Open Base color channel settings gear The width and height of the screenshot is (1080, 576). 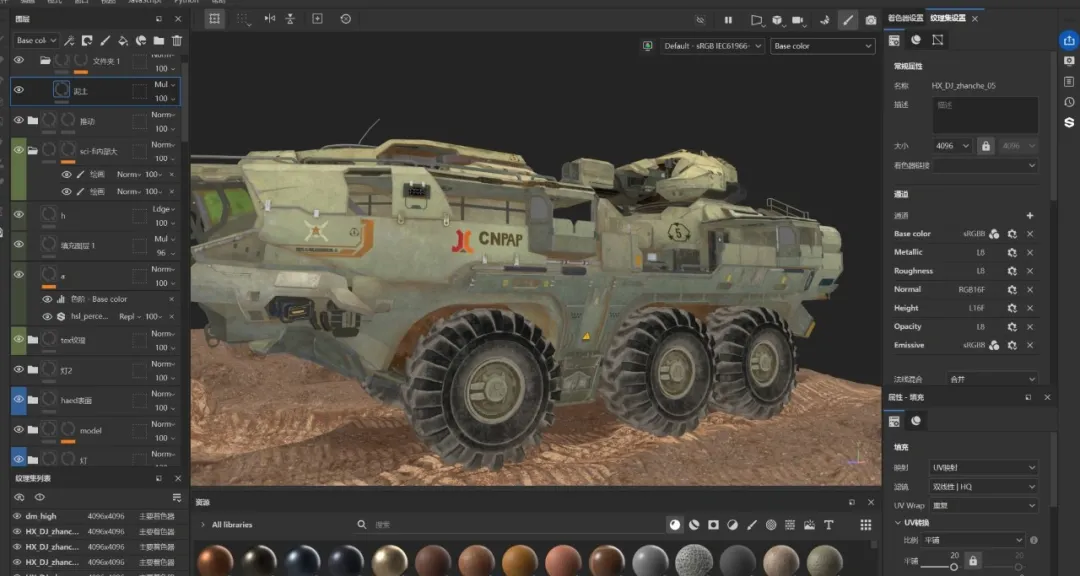pos(1012,234)
